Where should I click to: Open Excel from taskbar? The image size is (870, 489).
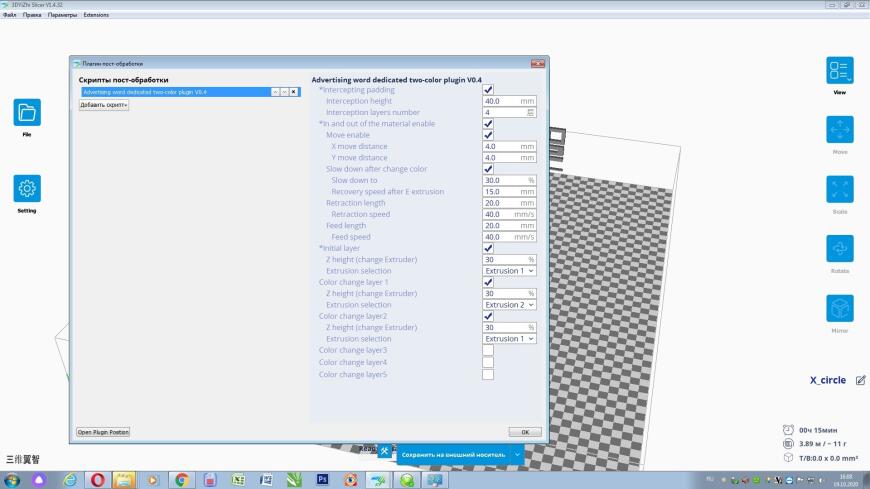click(238, 480)
